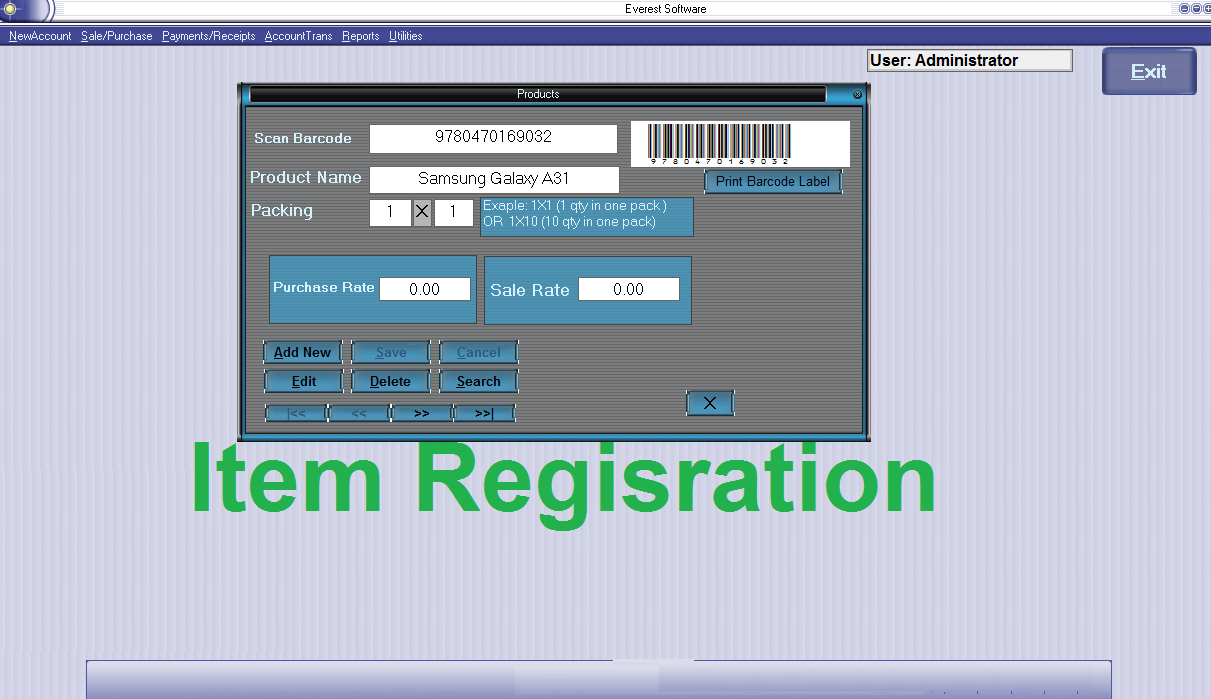Screen dimensions: 1211x699
Task: Go to the next product record
Action: click(421, 413)
